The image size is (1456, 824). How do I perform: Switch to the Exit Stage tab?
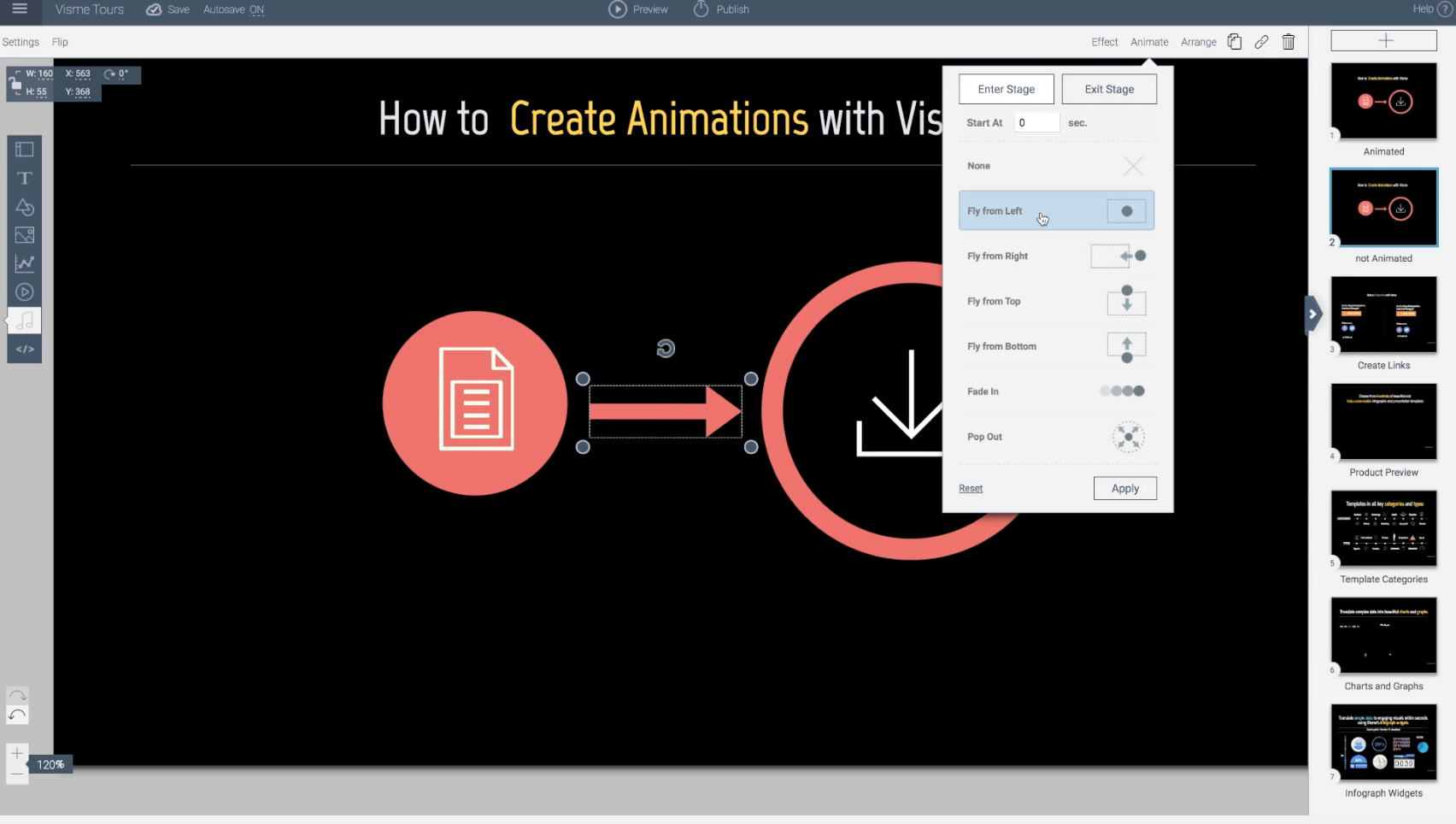pos(1109,89)
